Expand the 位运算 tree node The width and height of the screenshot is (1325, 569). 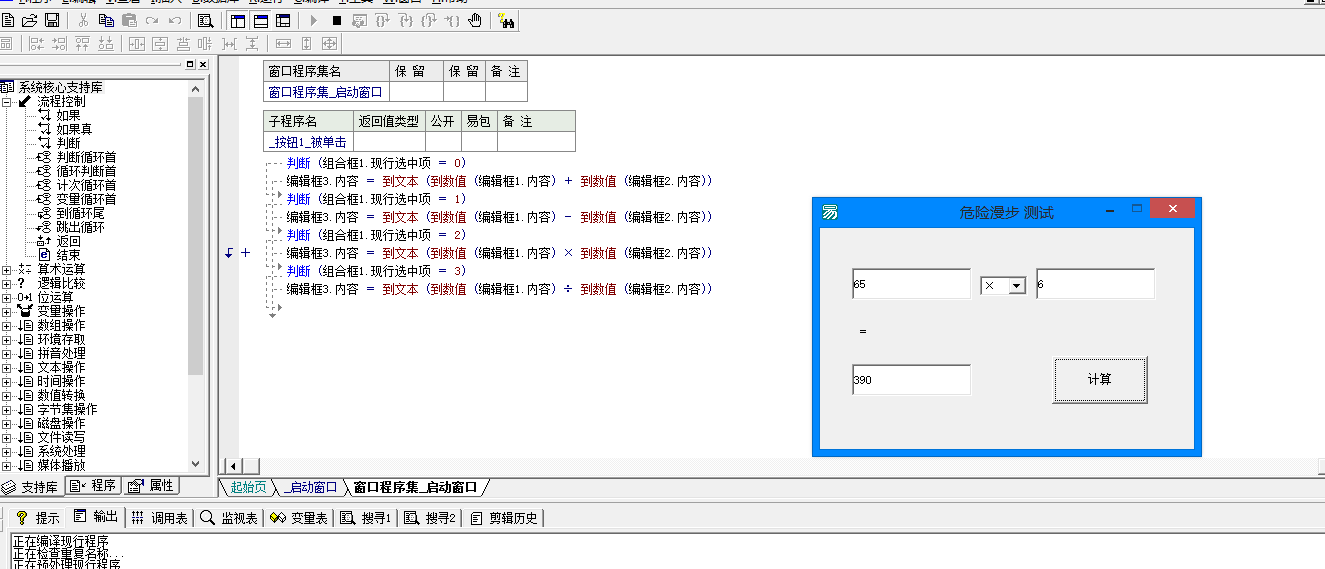7,297
